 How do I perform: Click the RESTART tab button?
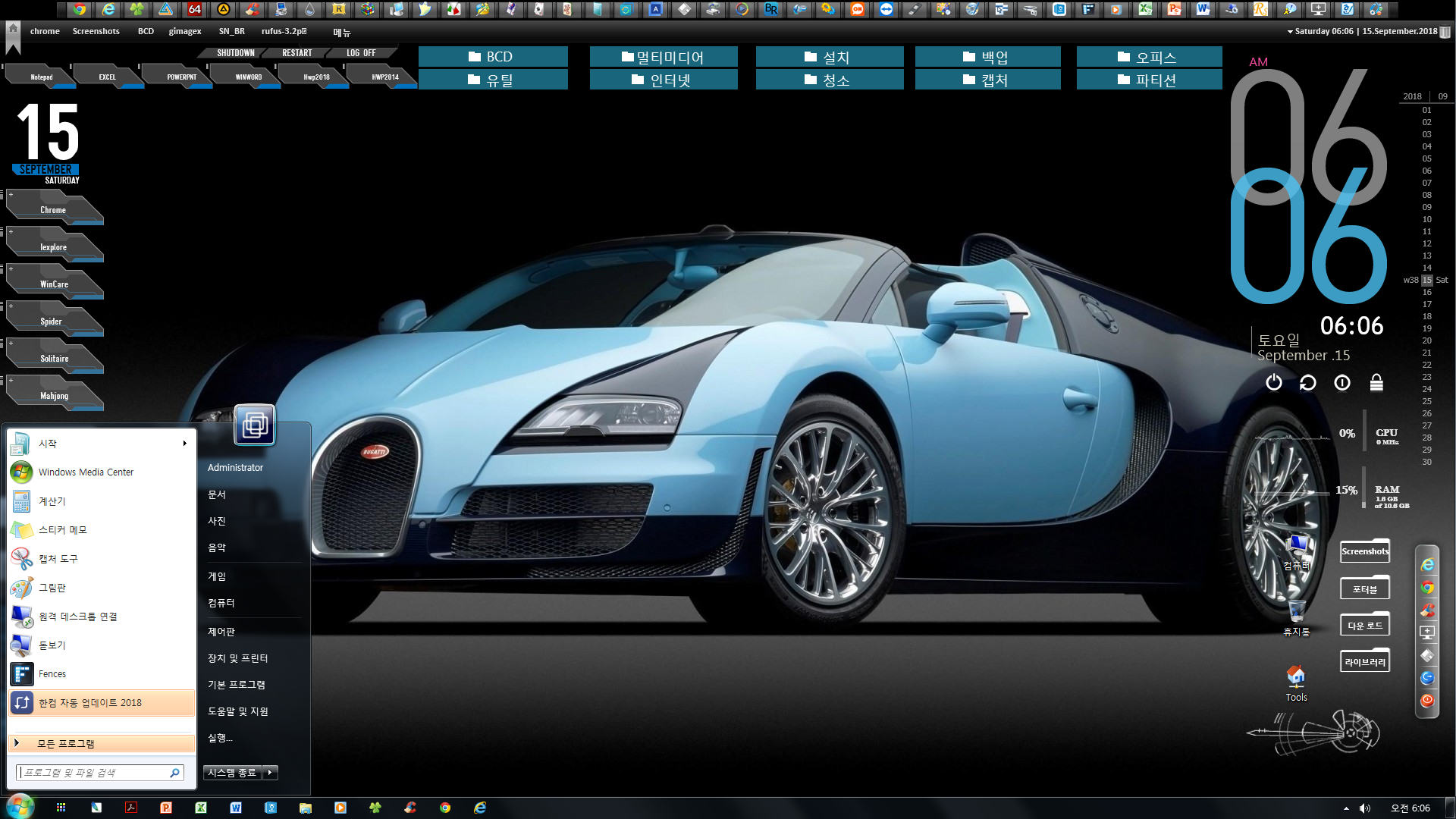click(x=297, y=53)
